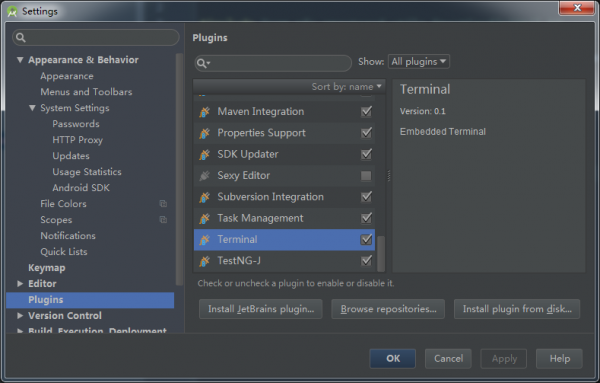
Task: Click the Maven Integration plugin icon
Action: click(x=205, y=112)
